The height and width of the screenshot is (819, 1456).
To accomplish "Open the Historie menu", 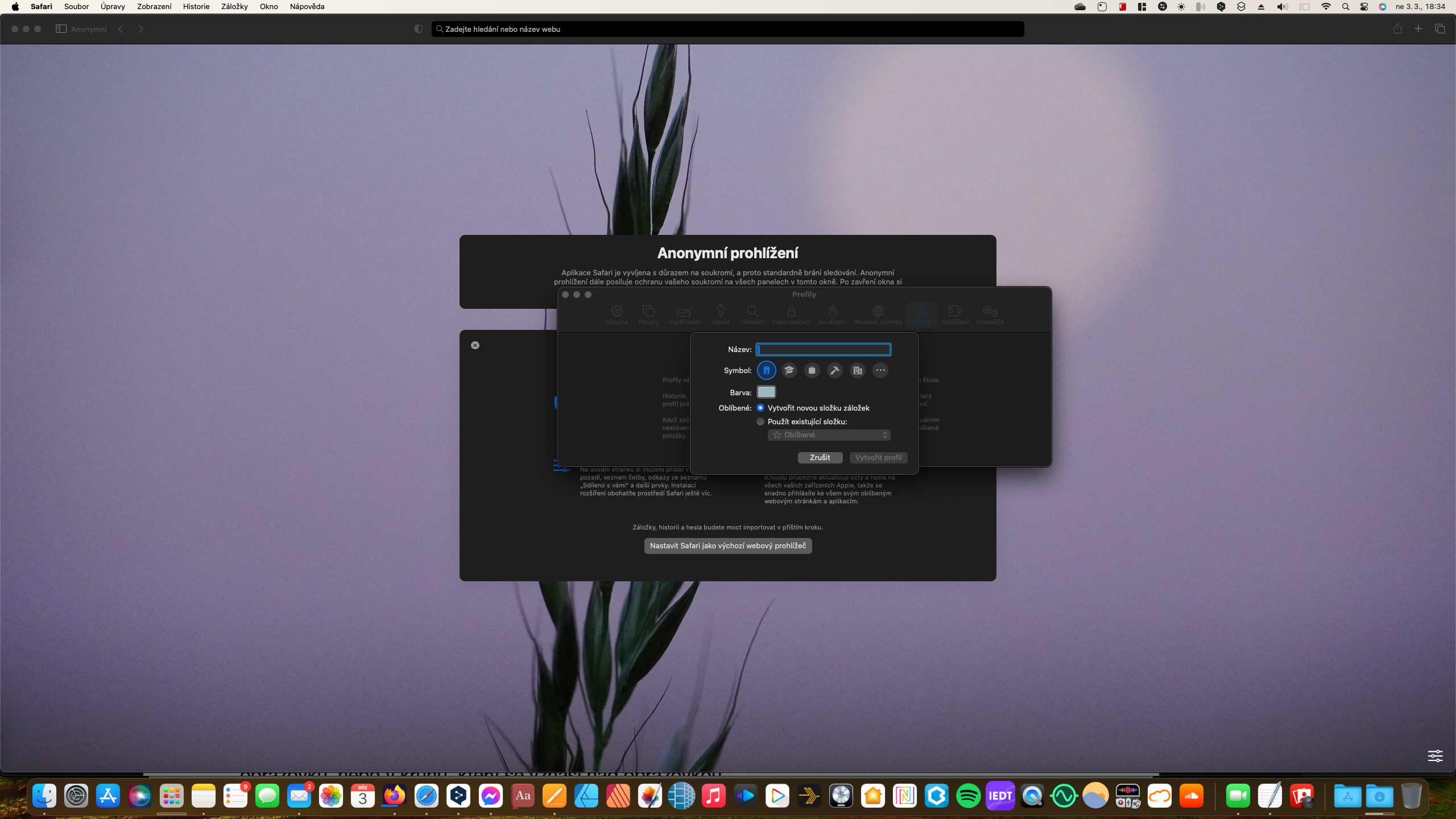I will click(x=196, y=7).
